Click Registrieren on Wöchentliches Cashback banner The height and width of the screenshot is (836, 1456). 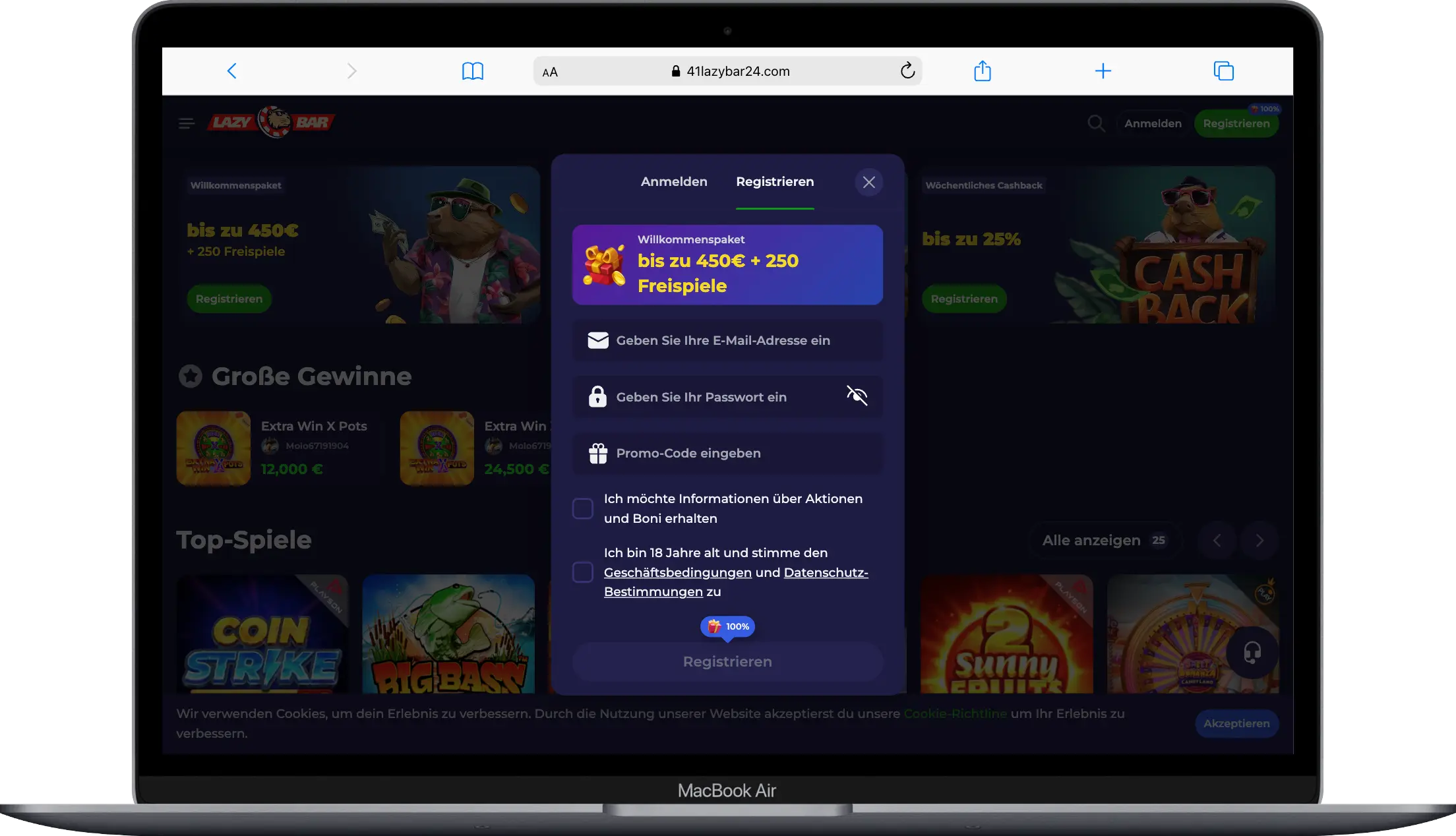pyautogui.click(x=964, y=299)
